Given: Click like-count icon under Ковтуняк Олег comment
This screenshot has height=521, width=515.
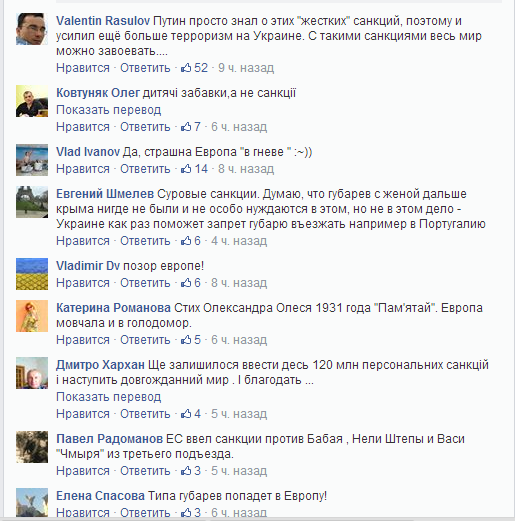Looking at the screenshot, I should click(x=186, y=127).
